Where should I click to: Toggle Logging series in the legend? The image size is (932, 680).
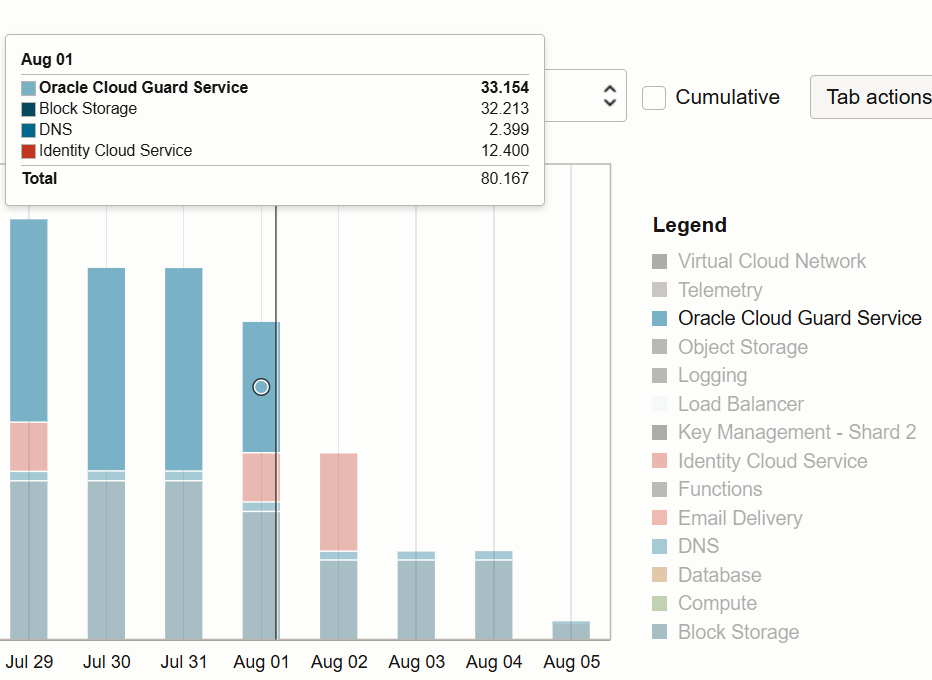tap(700, 375)
